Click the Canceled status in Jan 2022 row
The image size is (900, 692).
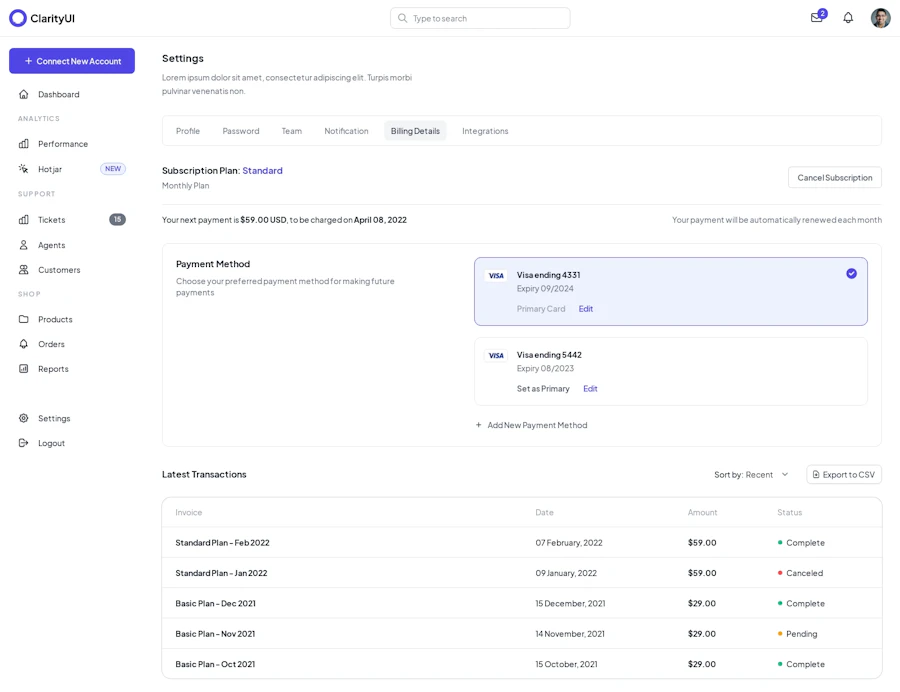click(800, 573)
